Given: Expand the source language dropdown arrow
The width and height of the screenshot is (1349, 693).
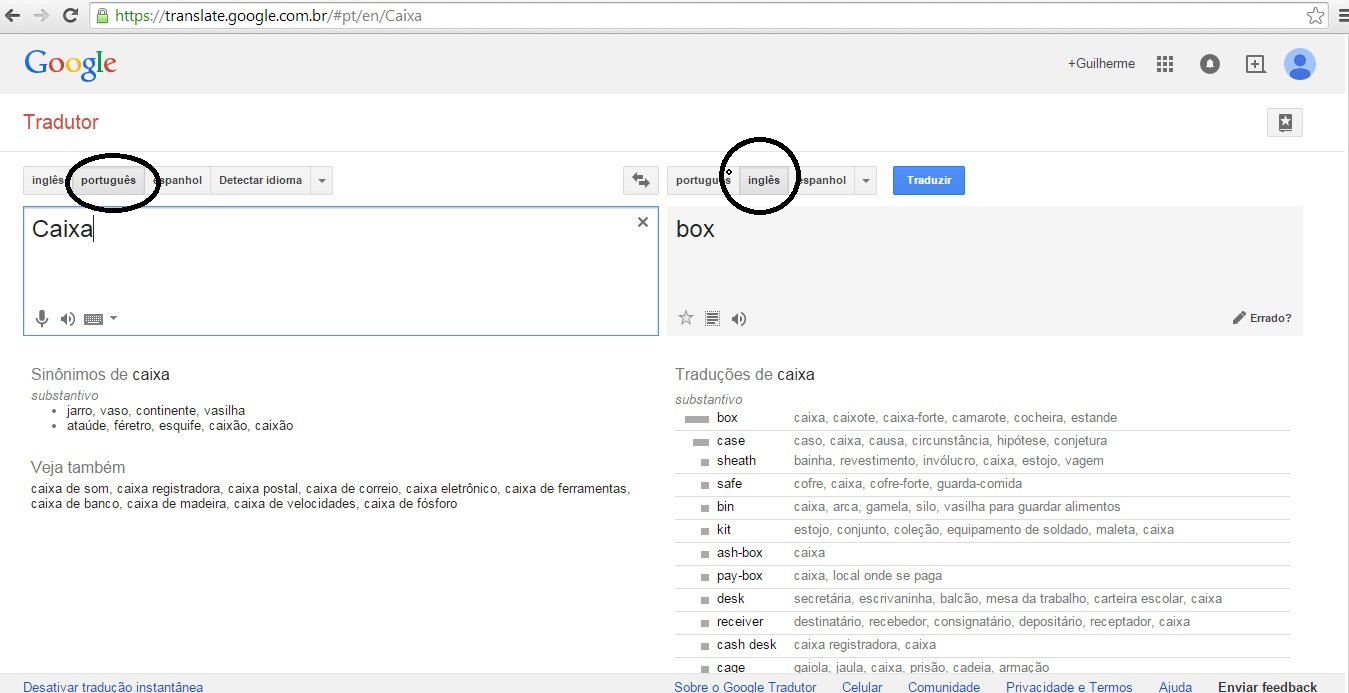Looking at the screenshot, I should (x=321, y=180).
